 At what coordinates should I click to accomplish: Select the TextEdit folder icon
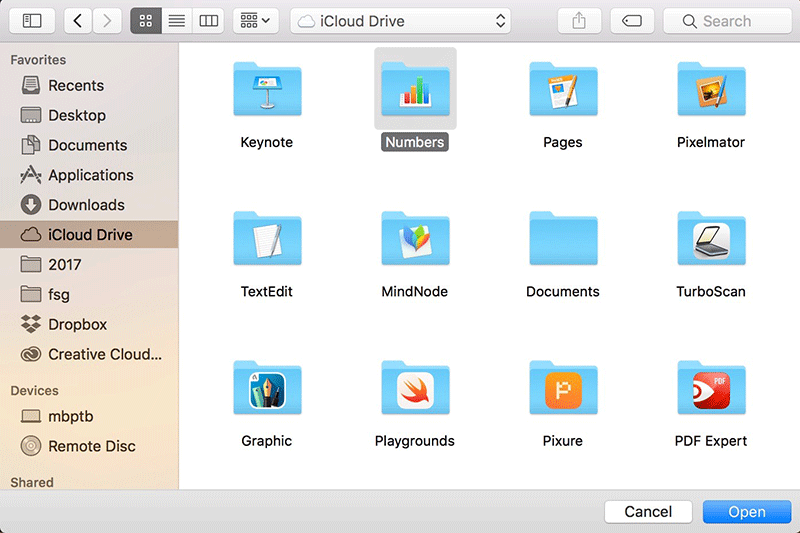(267, 238)
